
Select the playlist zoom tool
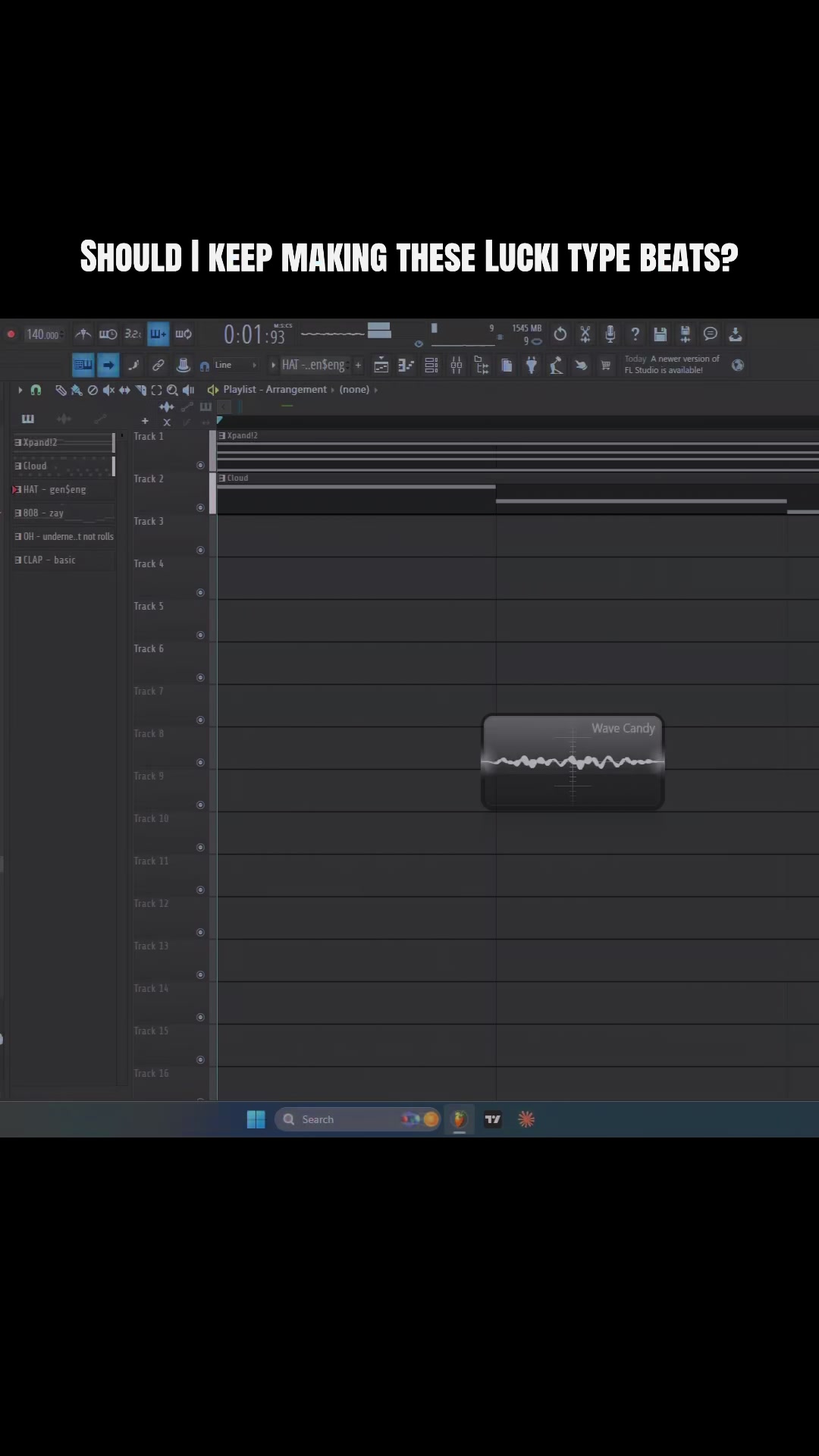[x=172, y=390]
